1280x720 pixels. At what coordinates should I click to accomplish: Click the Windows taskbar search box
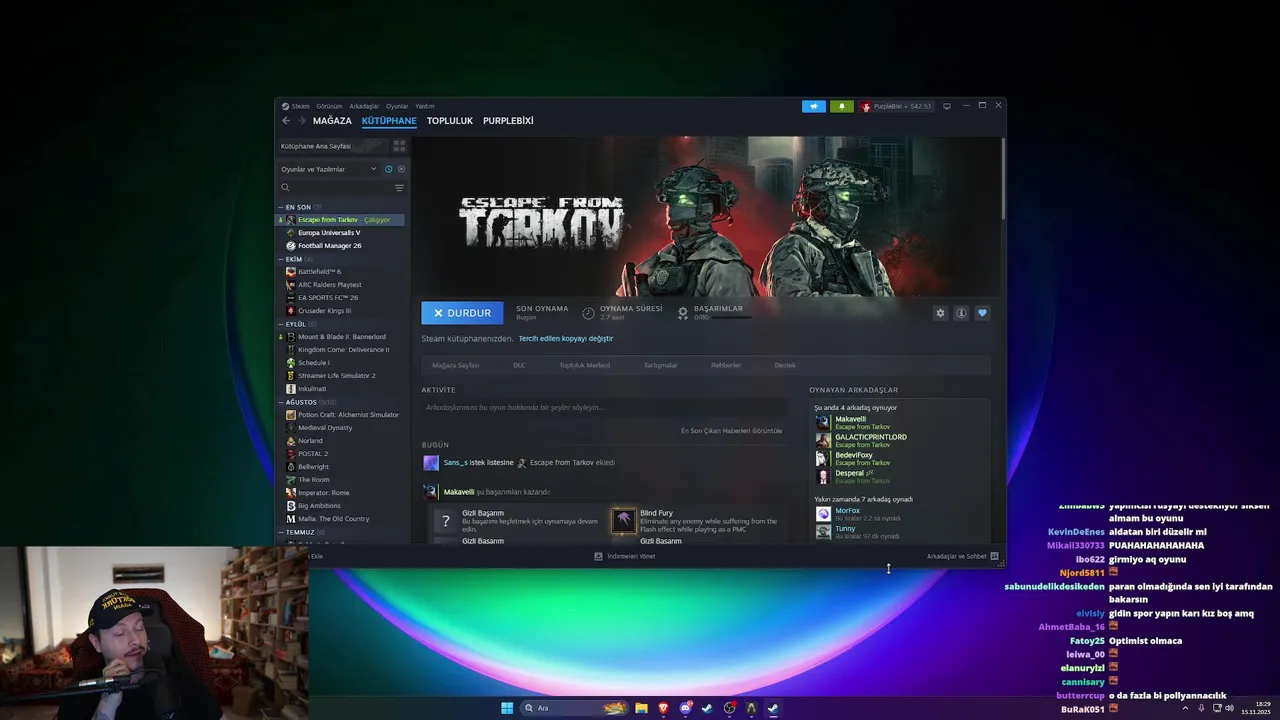tap(575, 708)
